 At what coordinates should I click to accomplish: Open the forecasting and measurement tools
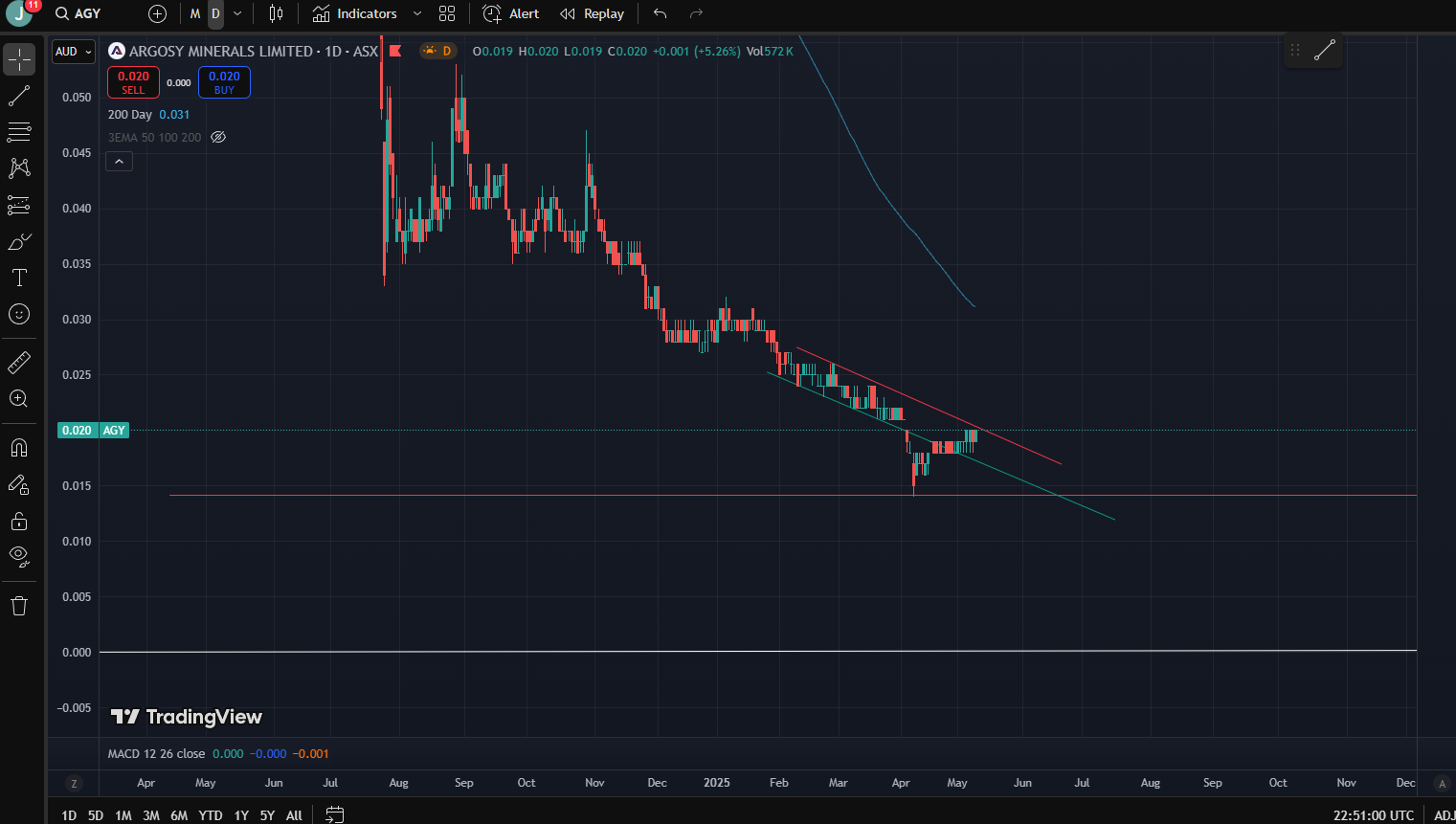coord(19,205)
